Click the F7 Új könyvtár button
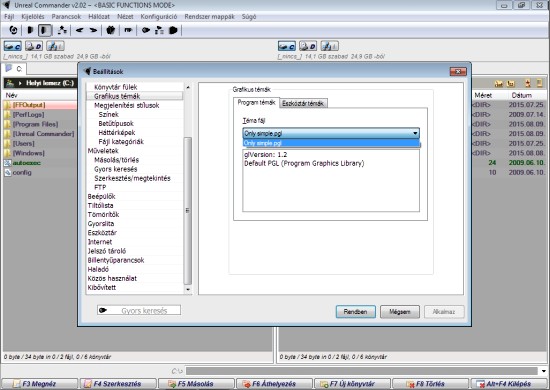The height and width of the screenshot is (390, 550). [353, 384]
